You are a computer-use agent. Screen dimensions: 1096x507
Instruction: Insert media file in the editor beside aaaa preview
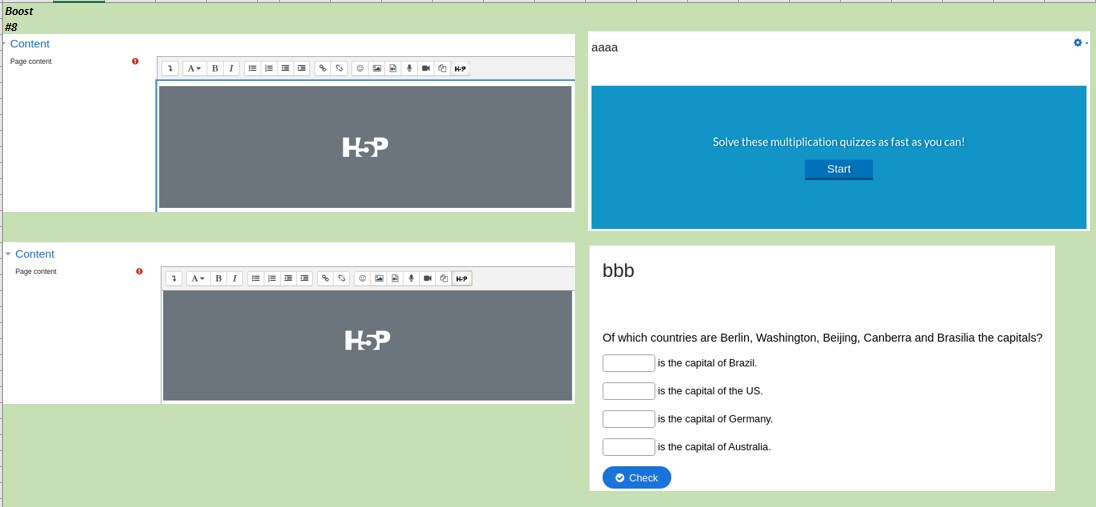(x=393, y=69)
